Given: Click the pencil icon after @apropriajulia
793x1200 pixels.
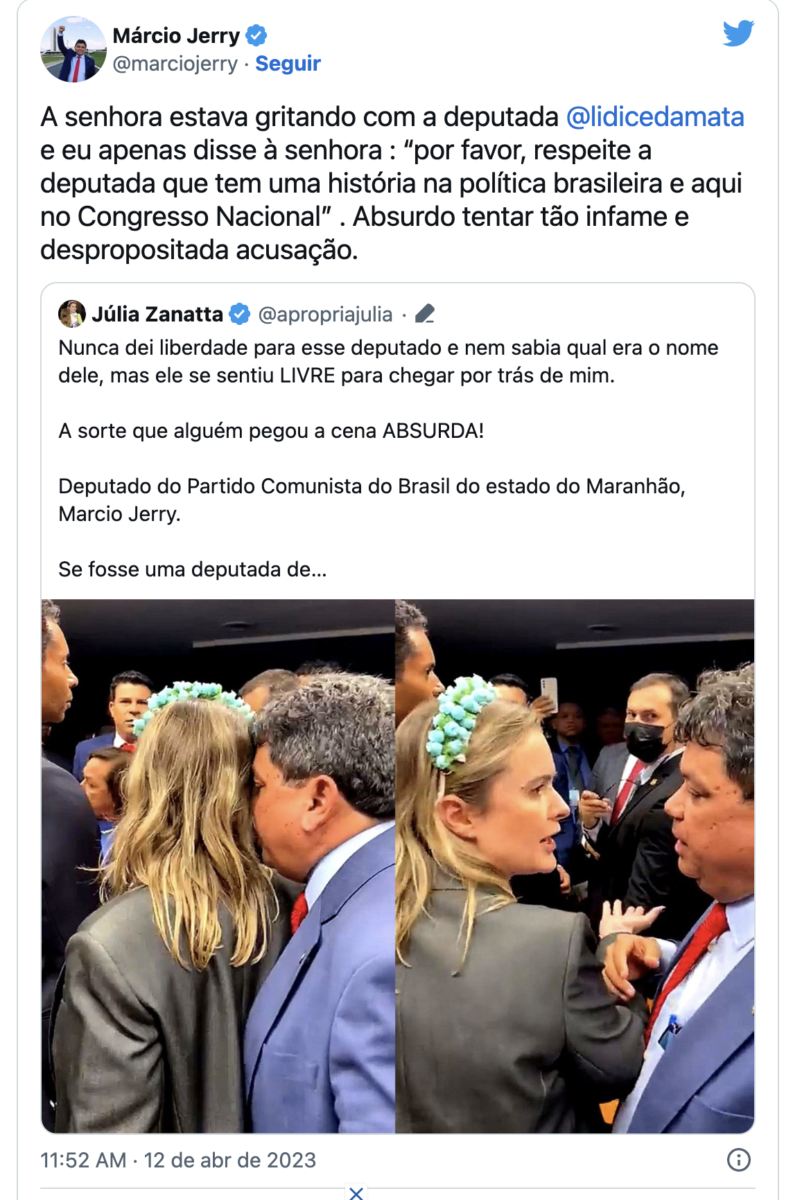Looking at the screenshot, I should [424, 314].
